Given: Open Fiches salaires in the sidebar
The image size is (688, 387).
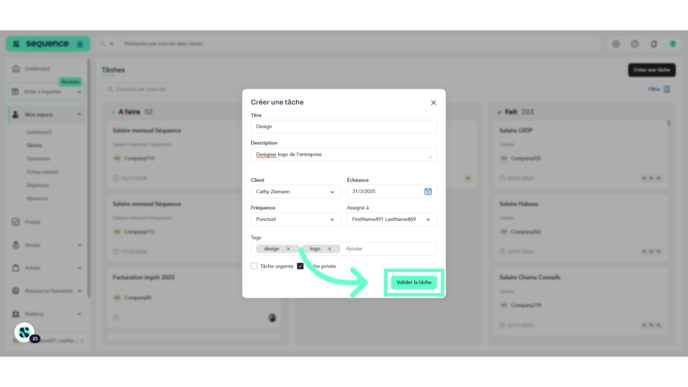Looking at the screenshot, I should pos(42,172).
